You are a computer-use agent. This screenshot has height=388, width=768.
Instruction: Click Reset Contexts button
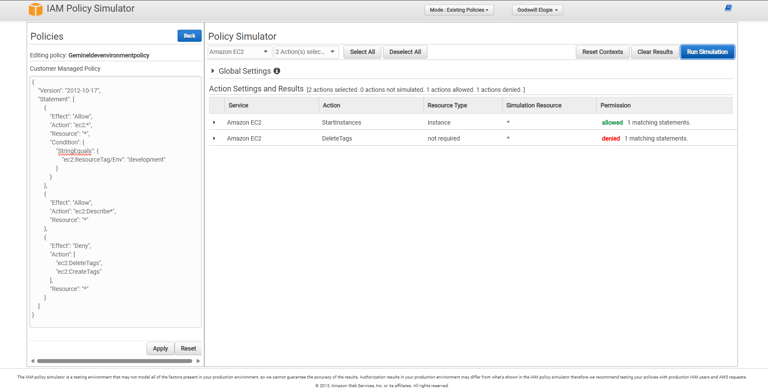(x=602, y=52)
